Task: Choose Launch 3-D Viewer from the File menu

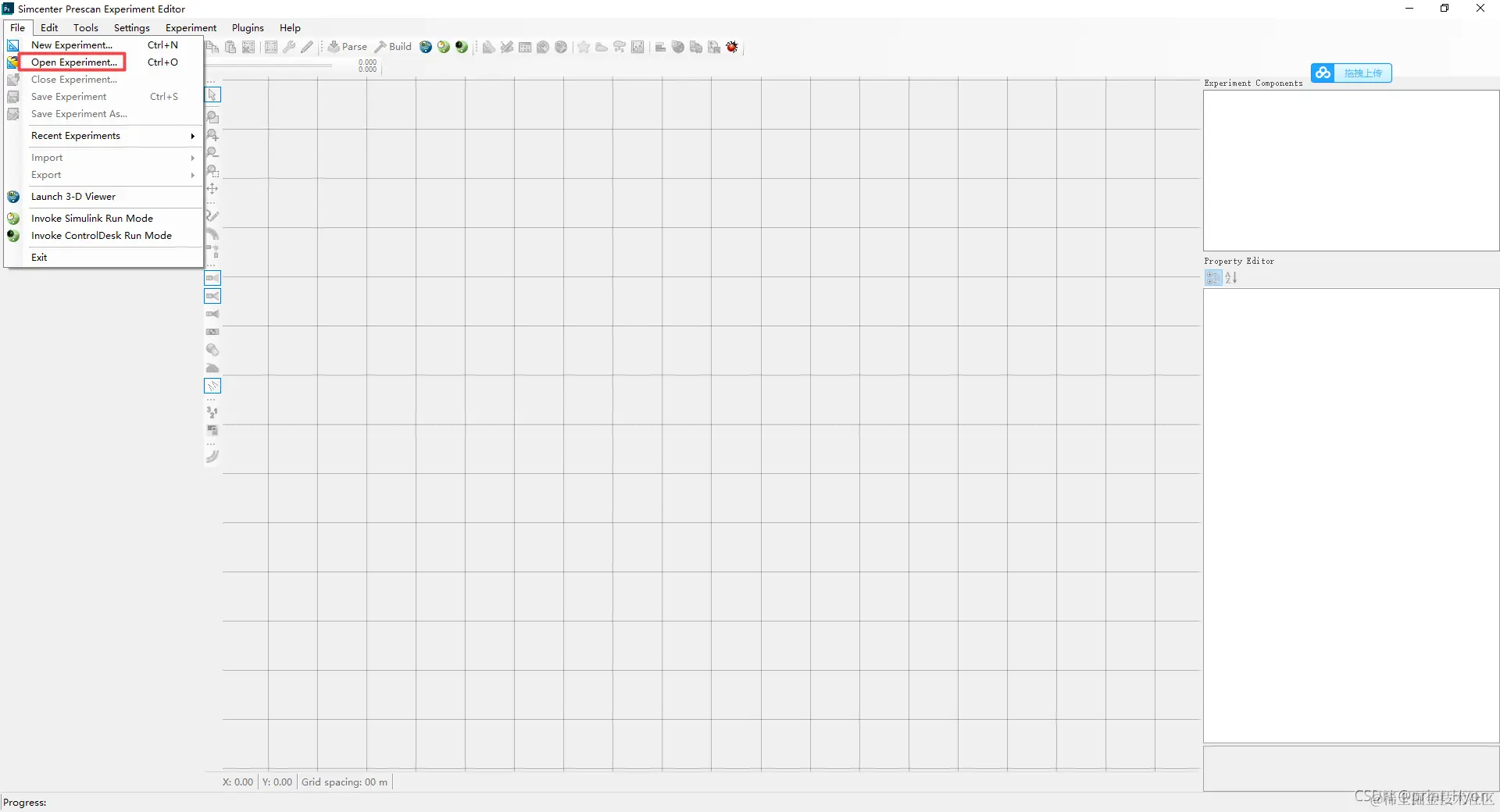Action: pyautogui.click(x=103, y=197)
